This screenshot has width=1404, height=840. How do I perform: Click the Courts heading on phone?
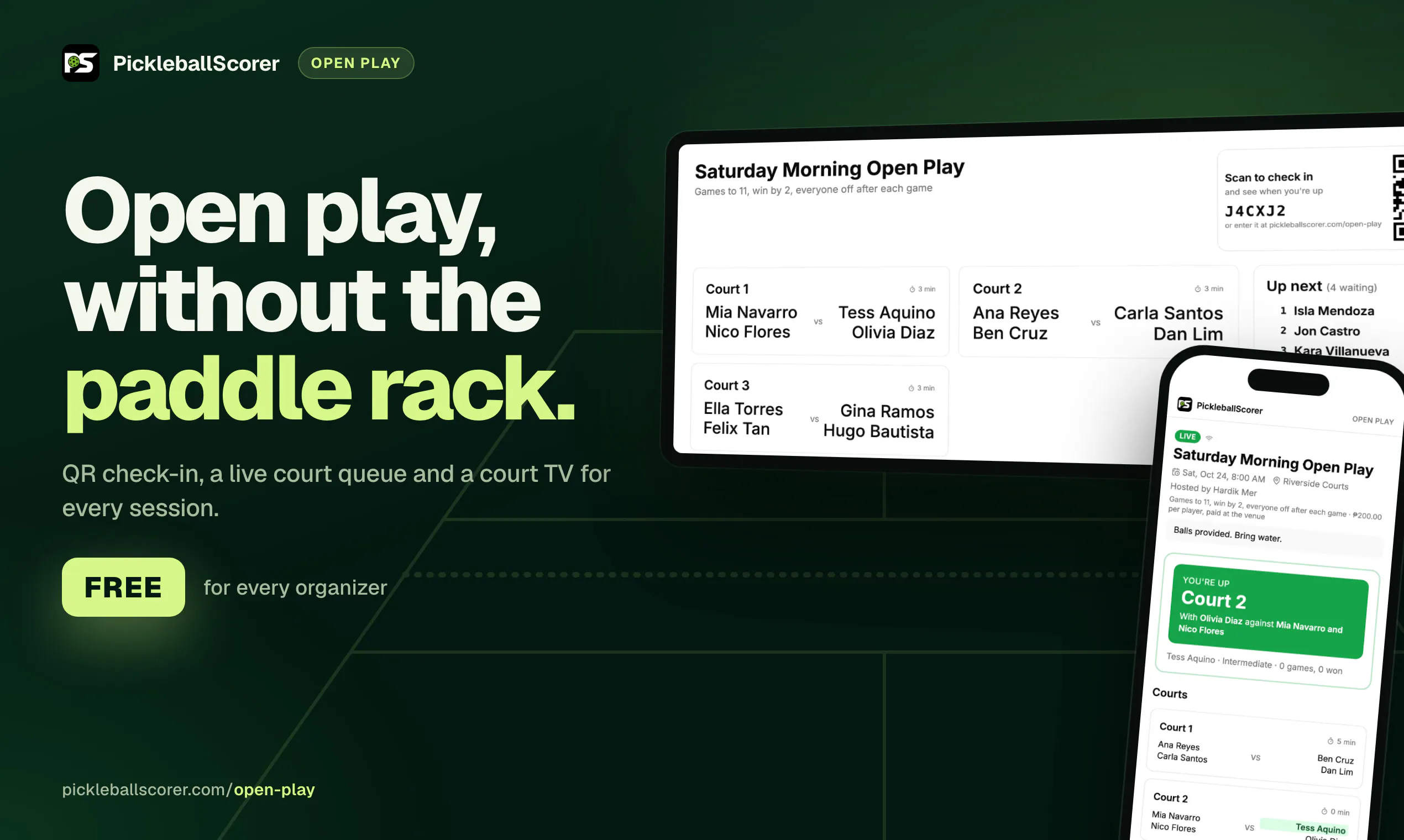(1170, 694)
